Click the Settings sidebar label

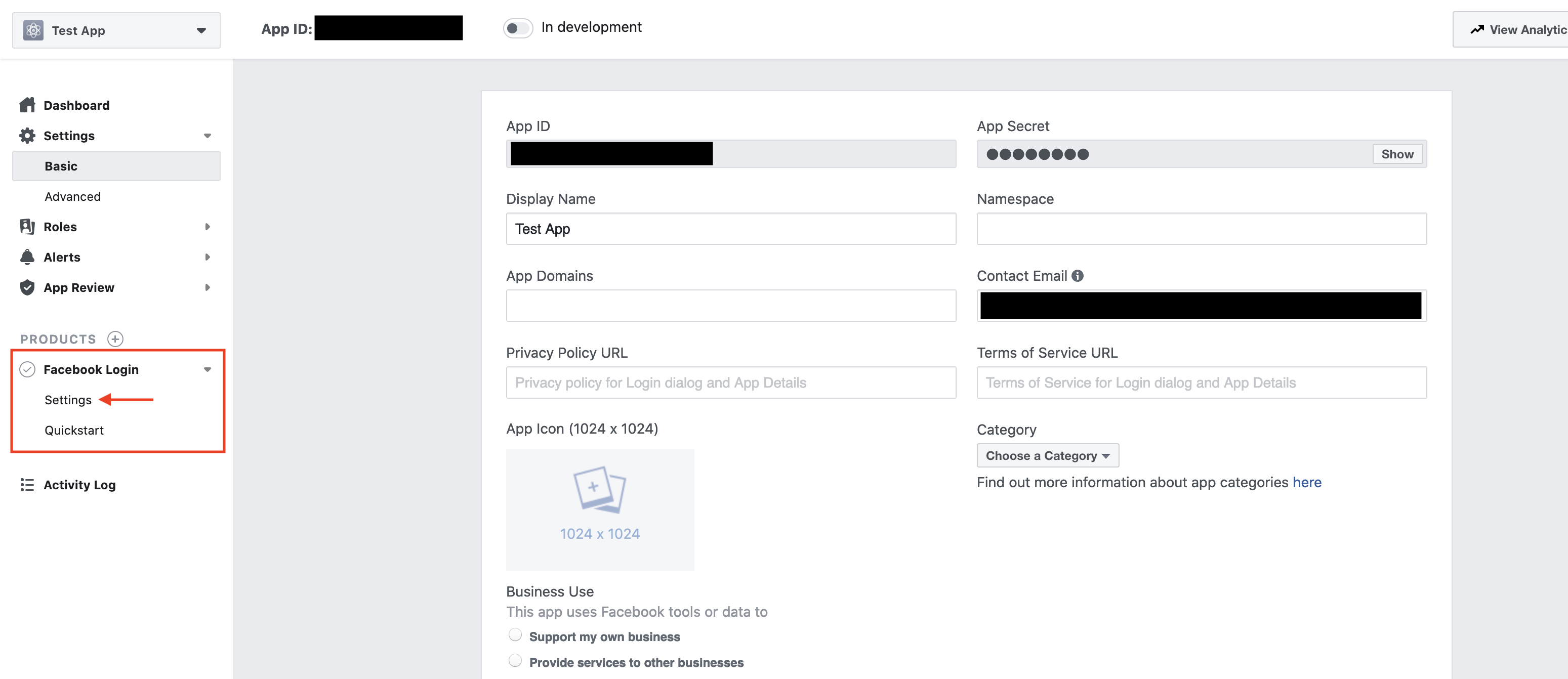pyautogui.click(x=69, y=136)
